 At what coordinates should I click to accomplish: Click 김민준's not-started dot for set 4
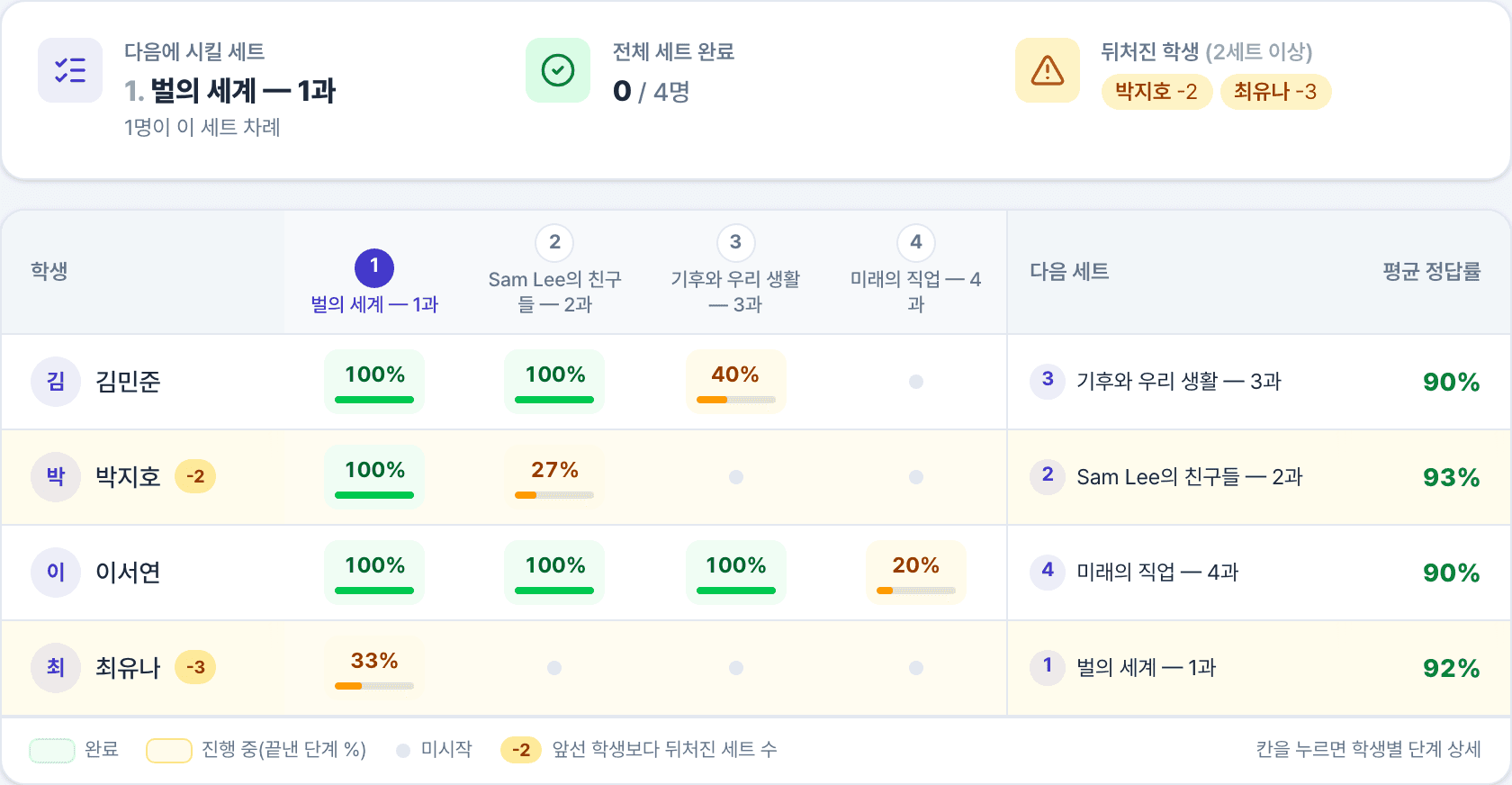click(x=916, y=382)
